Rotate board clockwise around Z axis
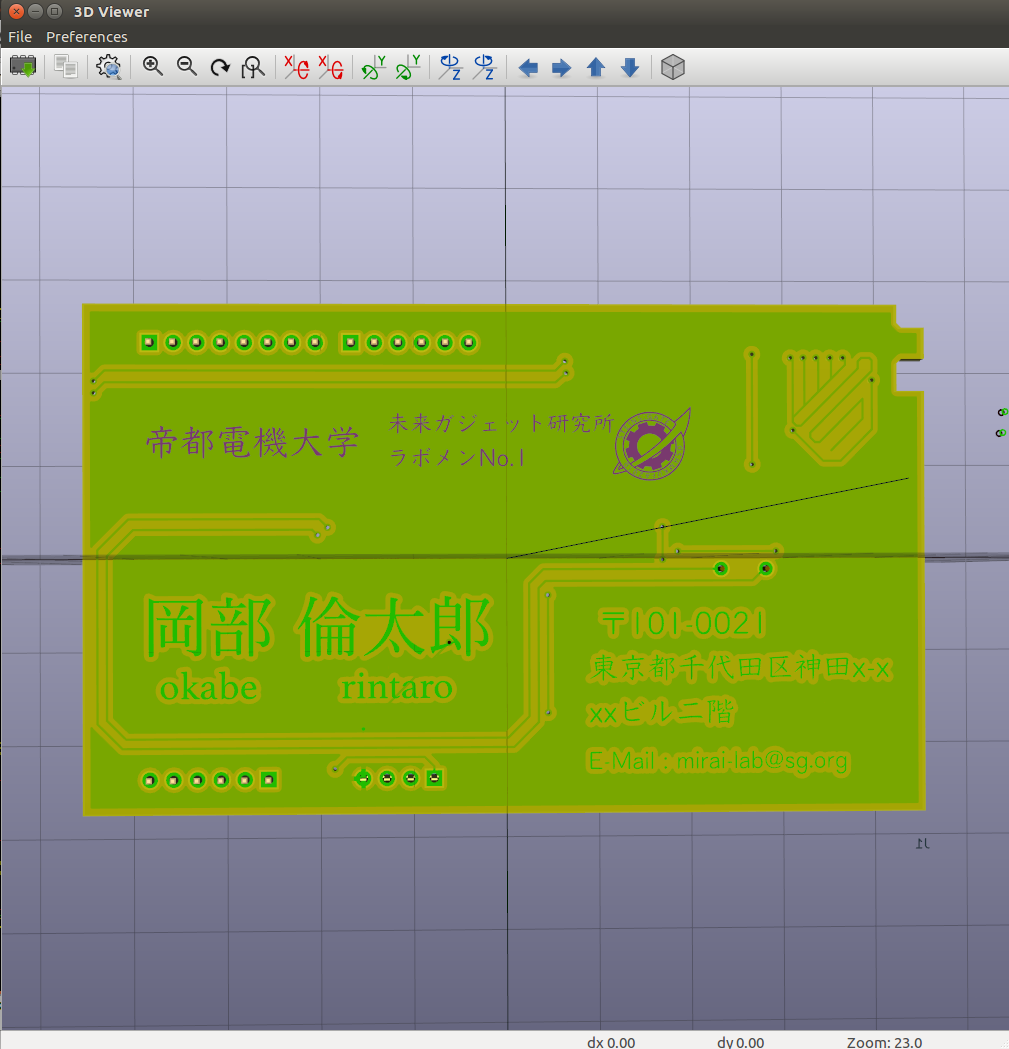Viewport: 1009px width, 1049px height. [x=450, y=67]
